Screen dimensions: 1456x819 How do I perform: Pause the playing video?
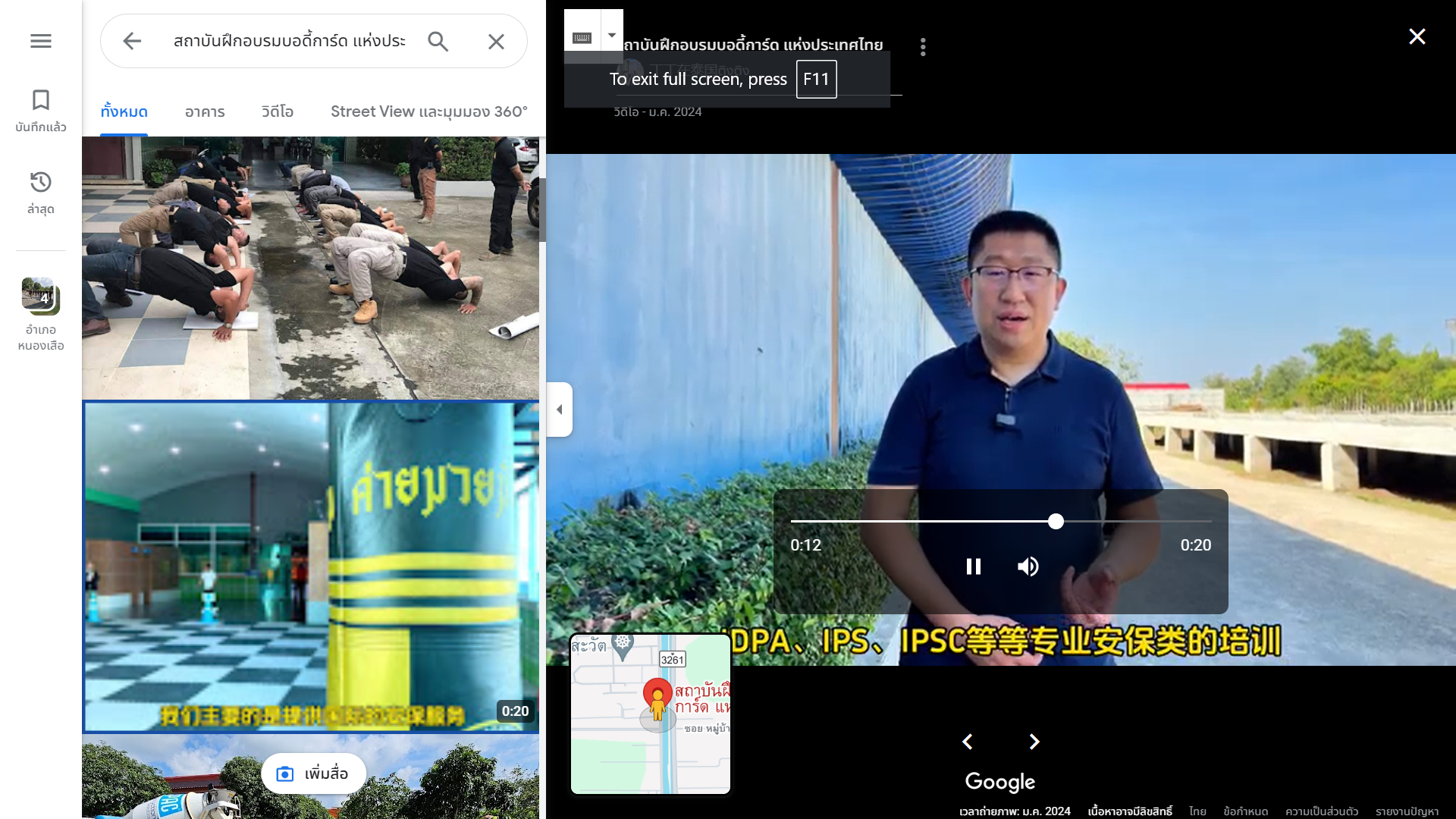click(974, 566)
